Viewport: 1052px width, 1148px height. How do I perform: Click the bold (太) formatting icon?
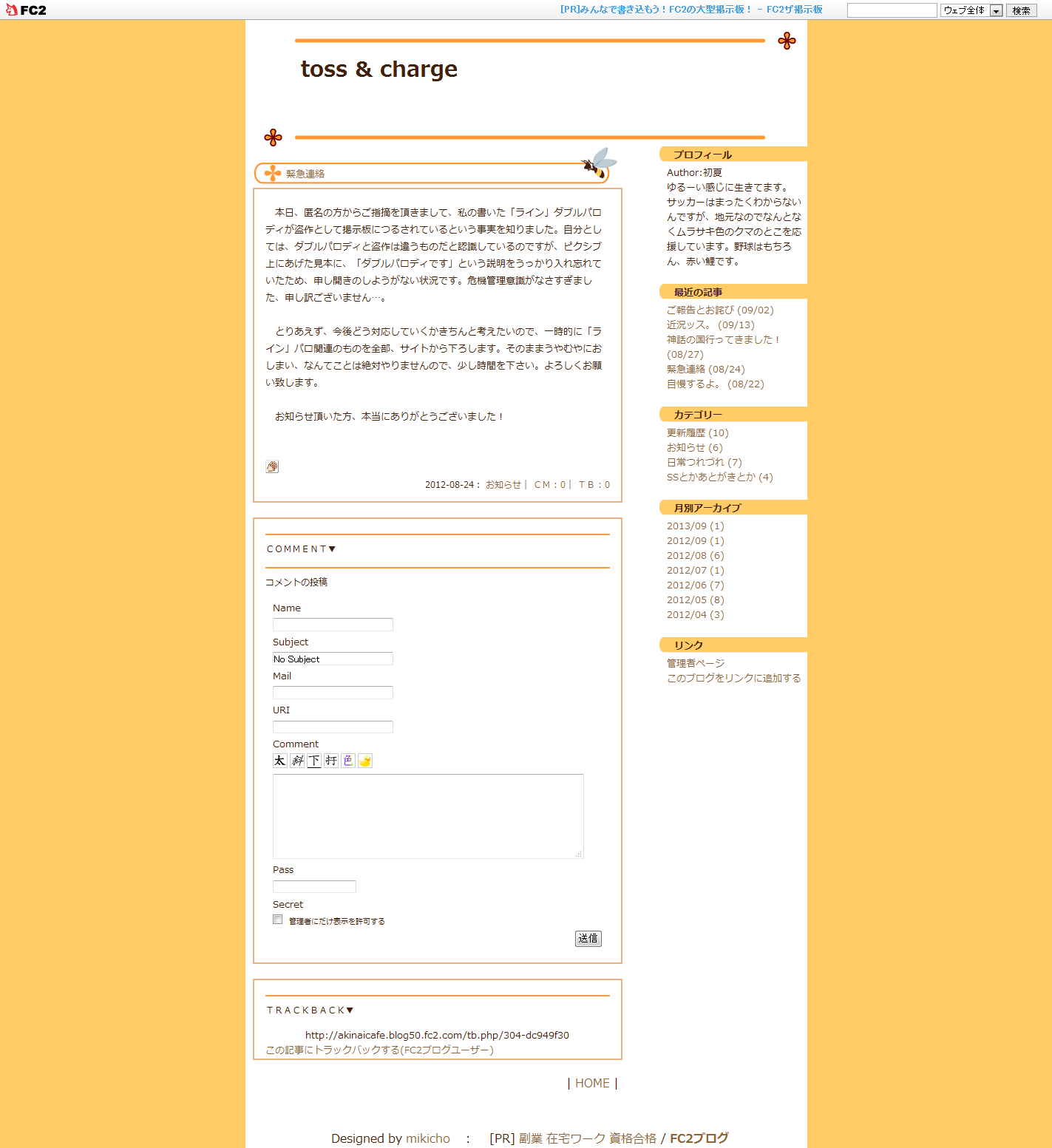point(279,761)
